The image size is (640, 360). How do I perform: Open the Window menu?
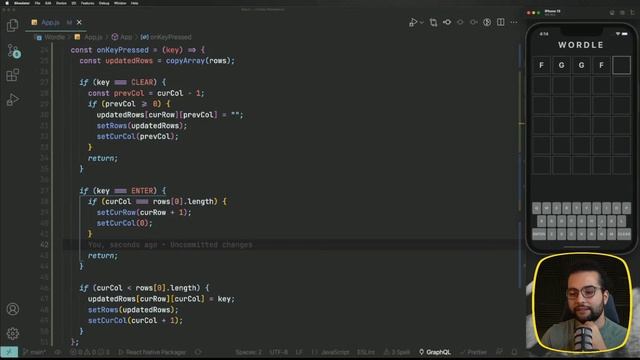tap(120, 3)
